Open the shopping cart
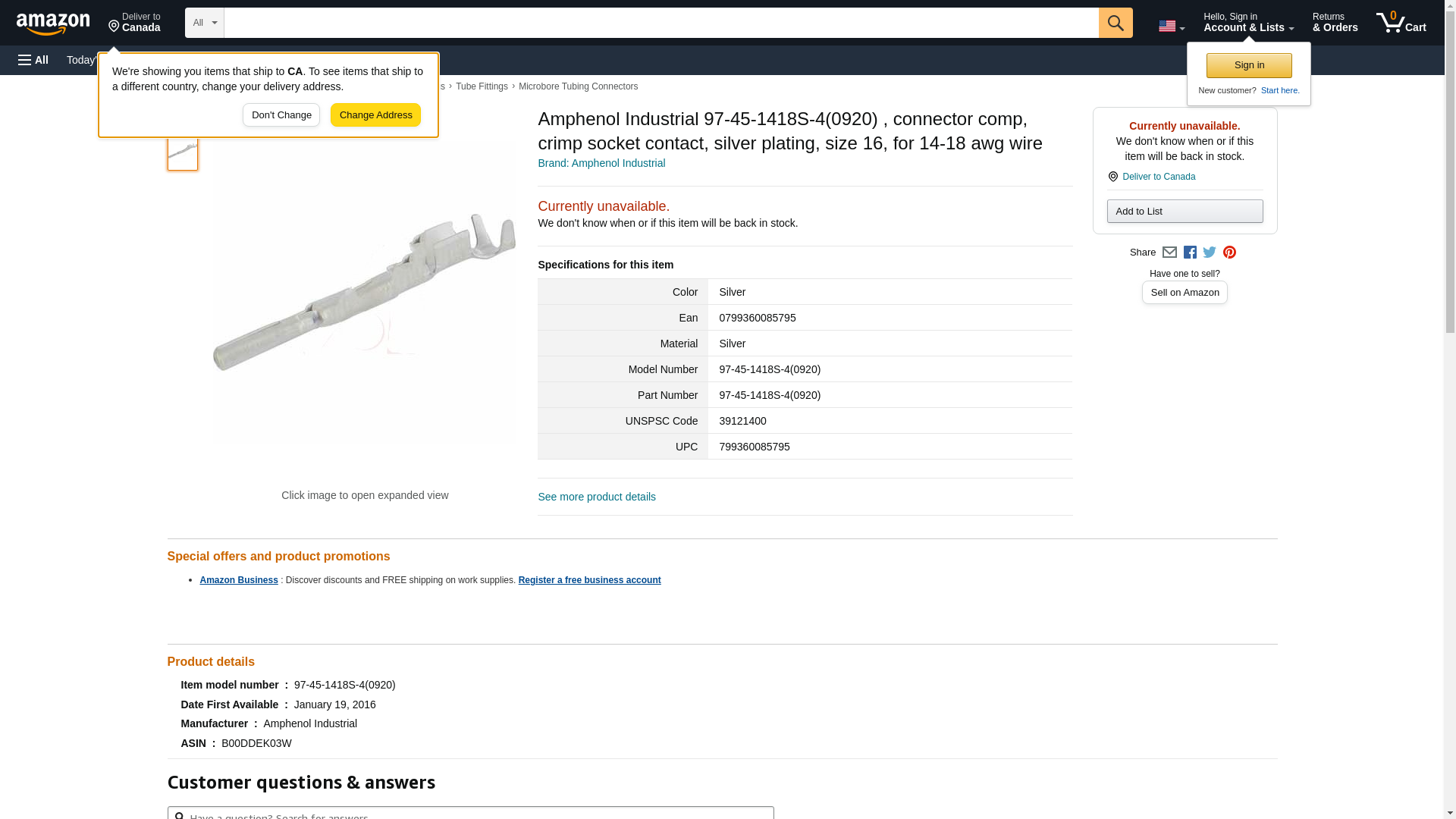This screenshot has height=819, width=1456. pyautogui.click(x=1401, y=23)
